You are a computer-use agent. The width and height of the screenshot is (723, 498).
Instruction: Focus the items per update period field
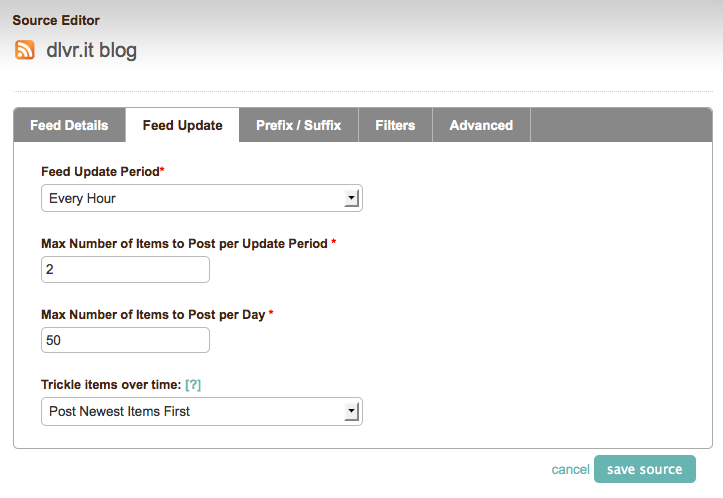point(125,269)
